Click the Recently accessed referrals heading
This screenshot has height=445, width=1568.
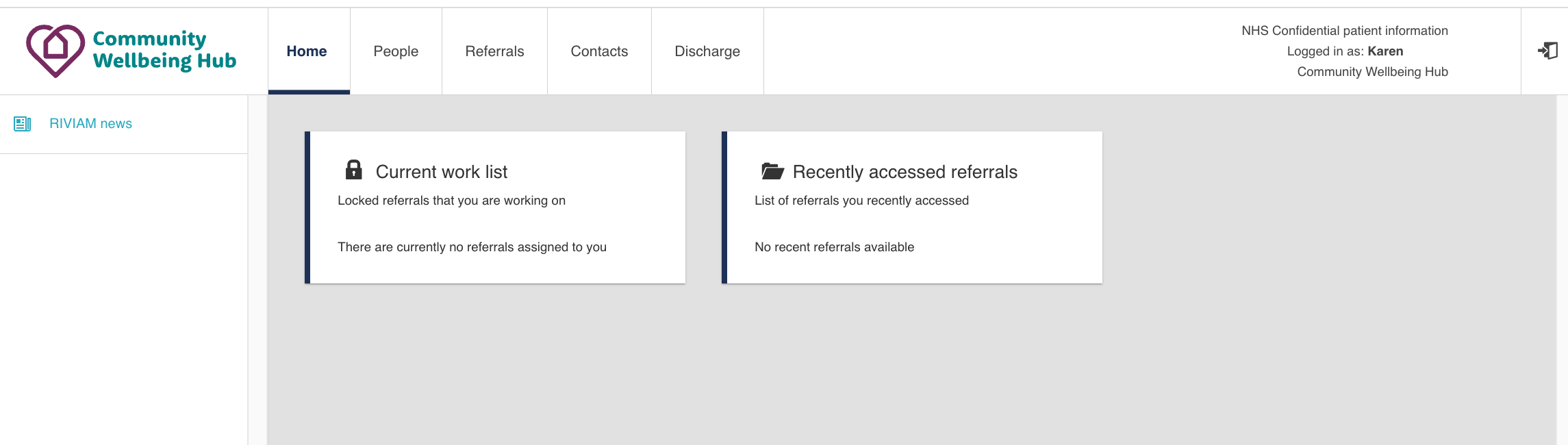(x=905, y=172)
